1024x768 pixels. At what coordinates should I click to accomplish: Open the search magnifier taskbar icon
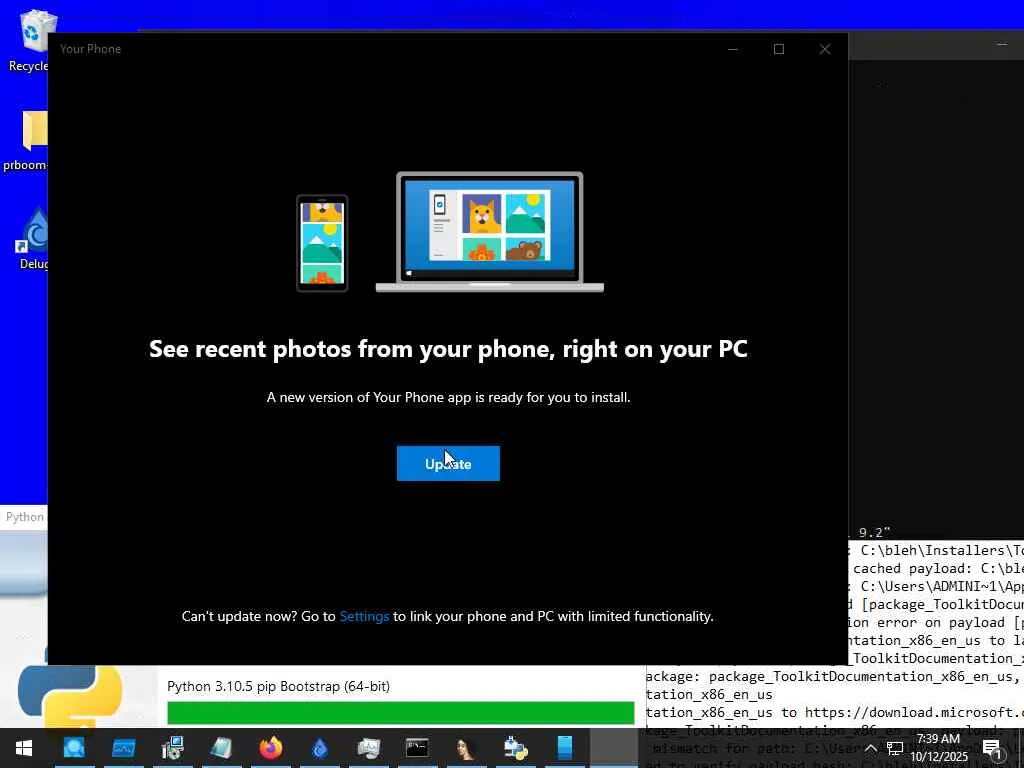[x=74, y=748]
